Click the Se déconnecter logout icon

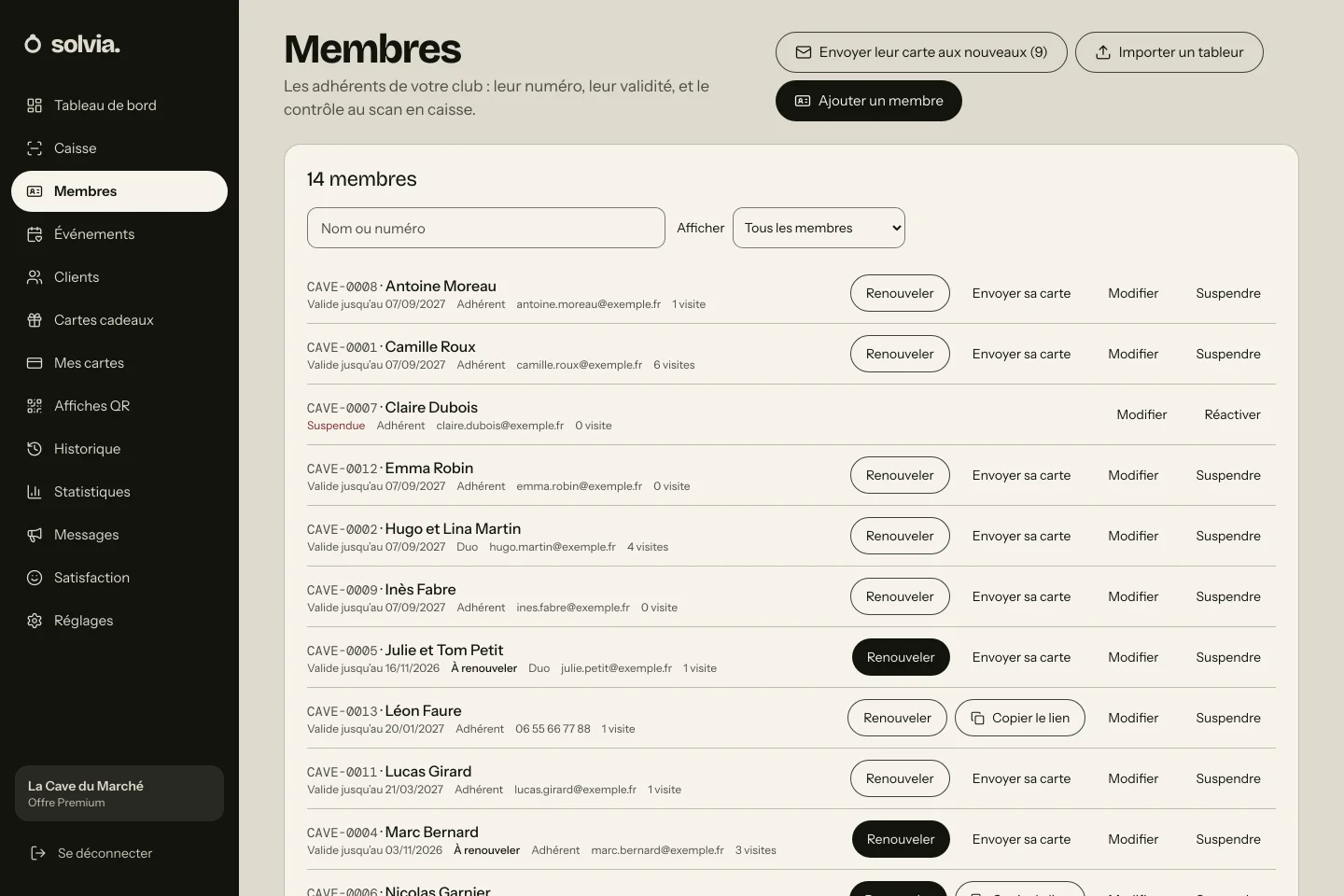(x=38, y=853)
